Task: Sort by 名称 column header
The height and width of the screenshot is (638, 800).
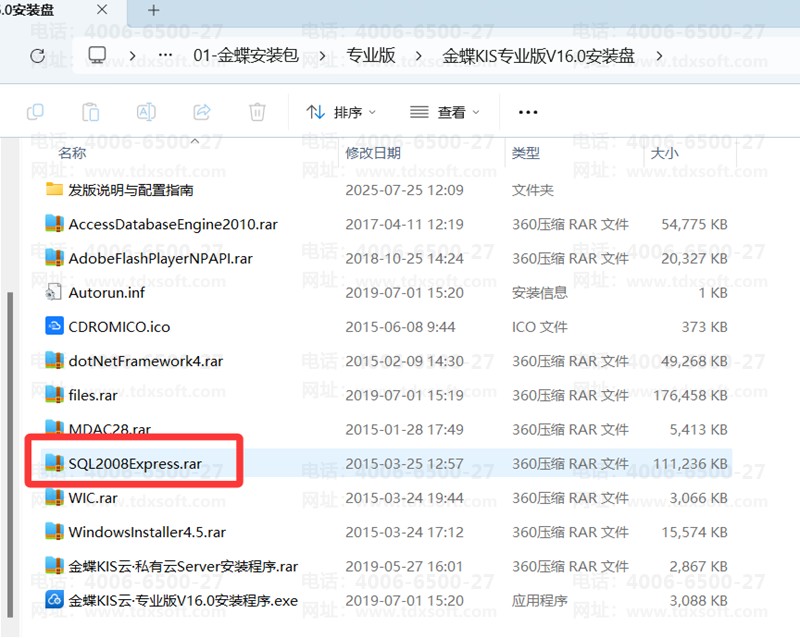Action: tap(72, 153)
